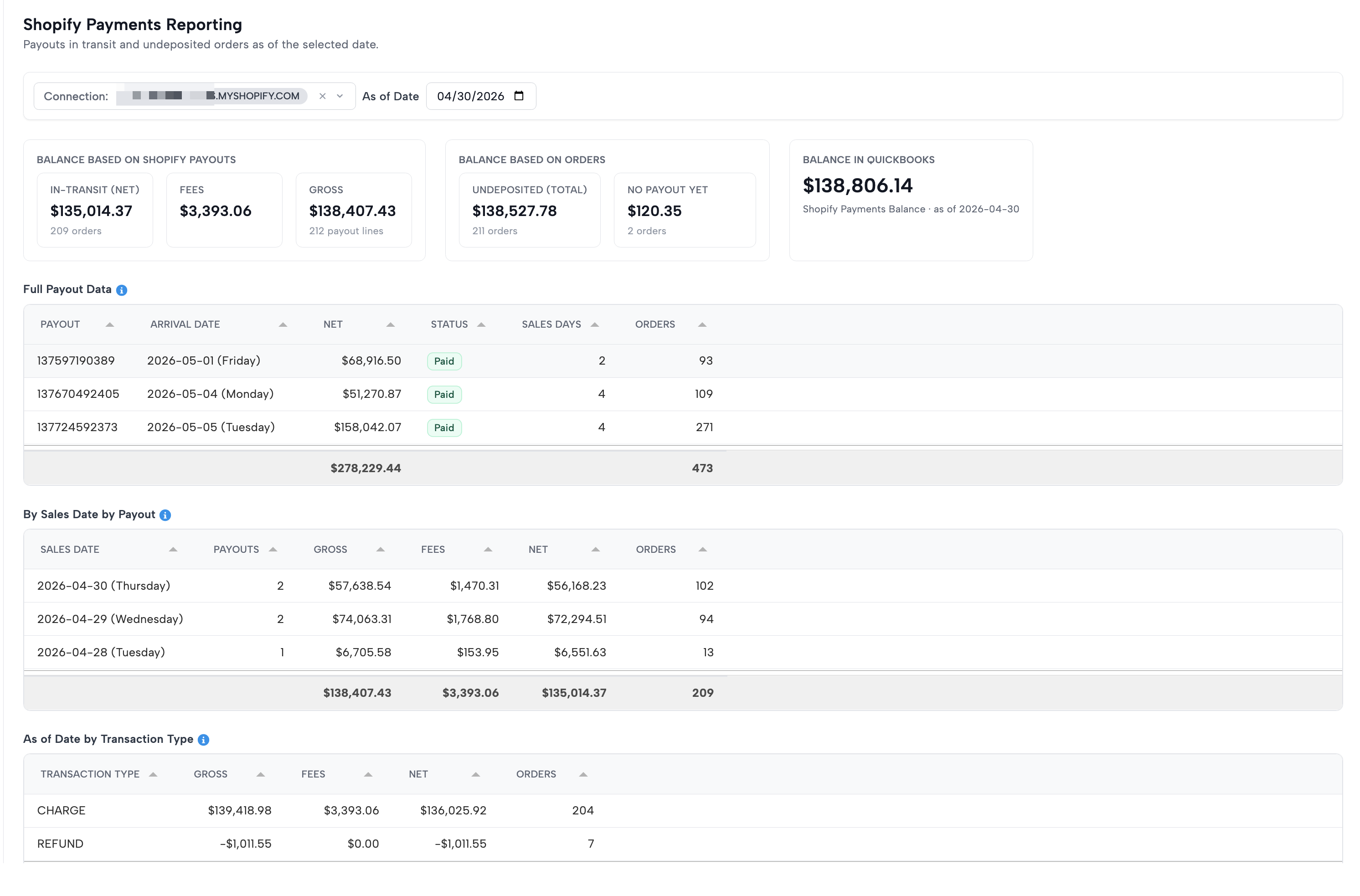Click the Paid badge for payout 137597190389

click(x=444, y=361)
